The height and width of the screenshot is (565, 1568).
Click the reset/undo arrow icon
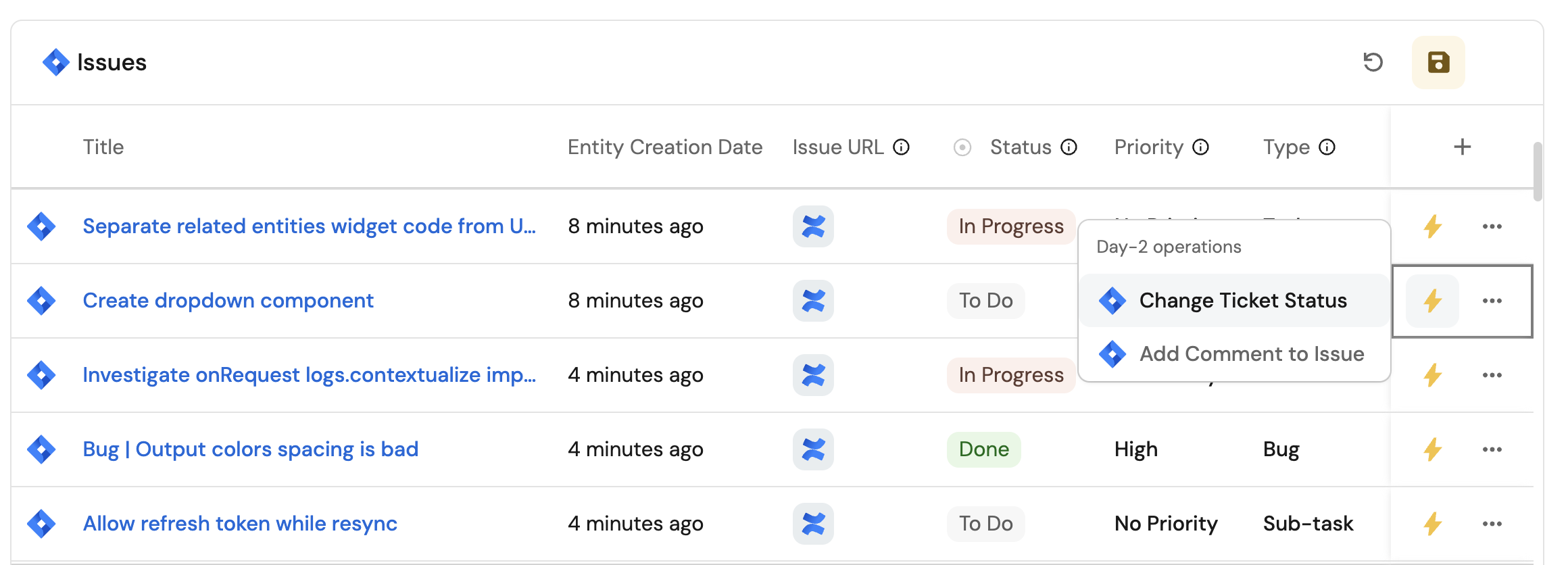[1373, 62]
